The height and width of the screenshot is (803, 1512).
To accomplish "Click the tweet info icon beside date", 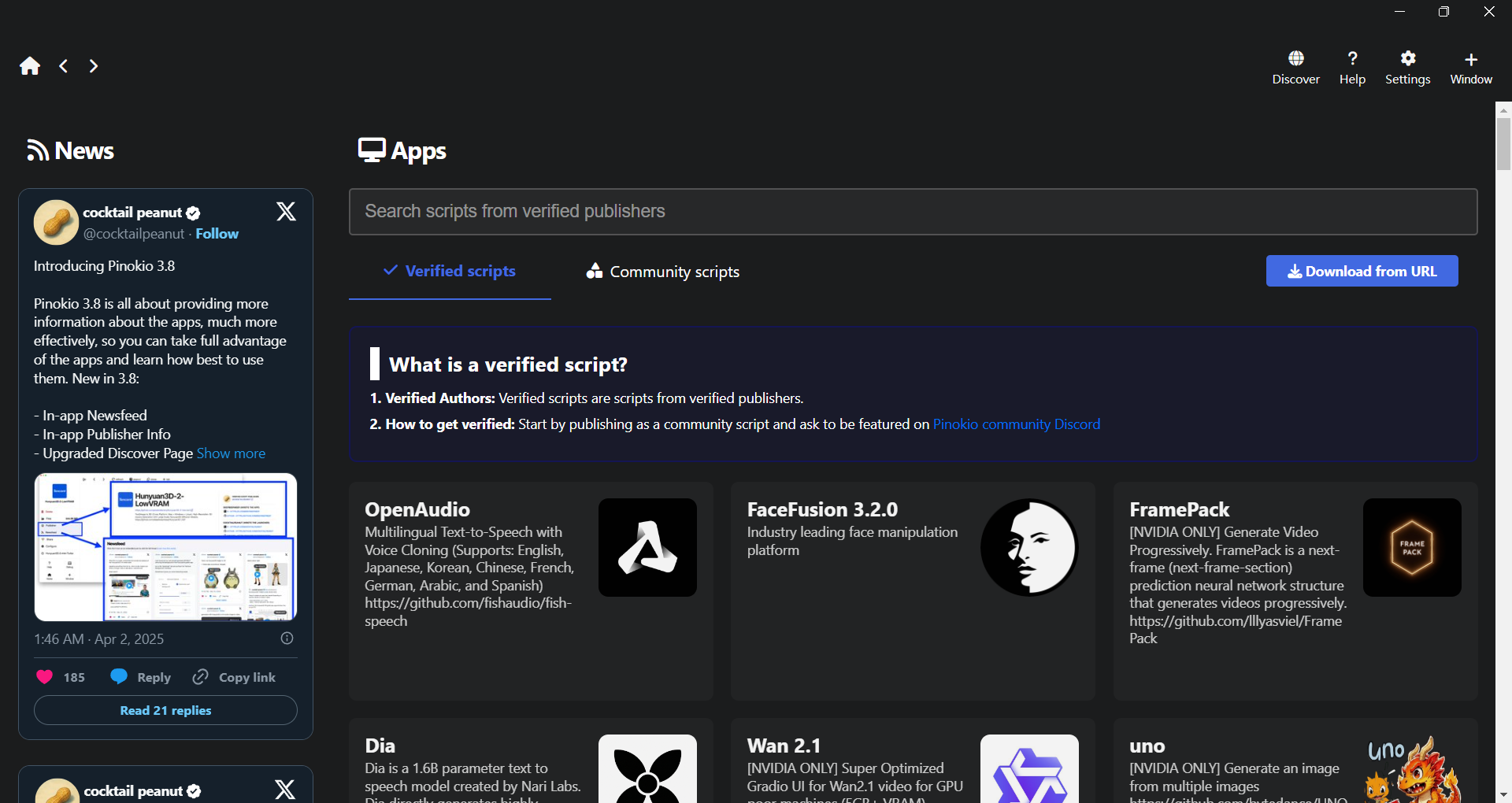I will point(287,638).
